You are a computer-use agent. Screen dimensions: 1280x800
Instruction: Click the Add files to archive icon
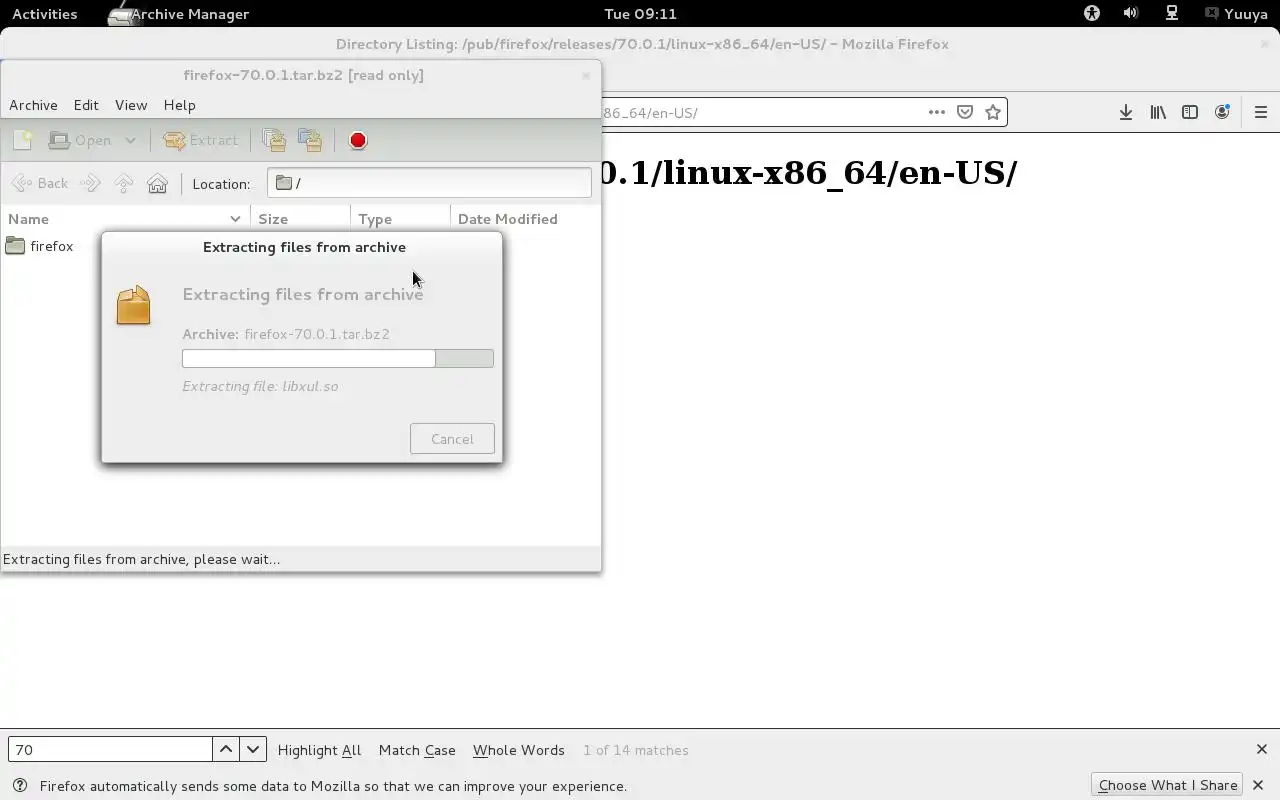coord(274,140)
